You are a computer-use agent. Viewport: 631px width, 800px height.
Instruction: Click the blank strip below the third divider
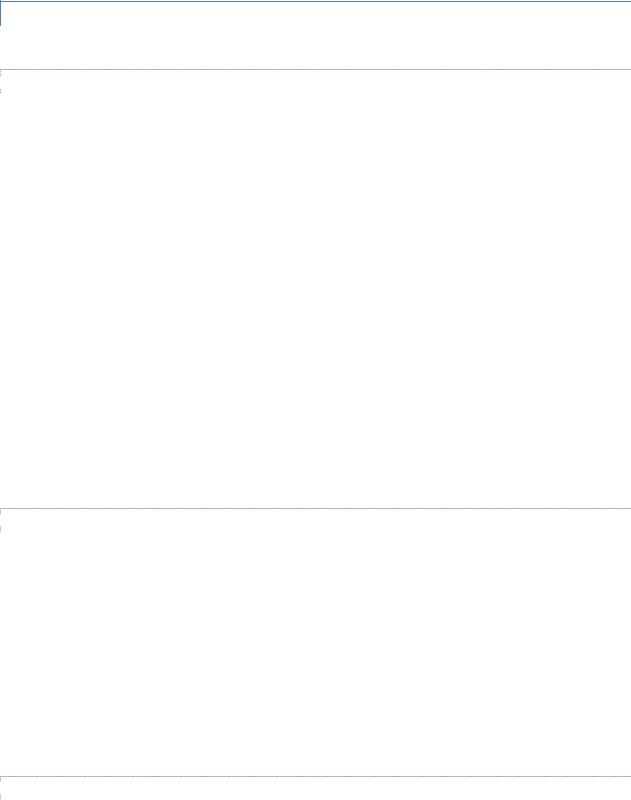pos(315,790)
